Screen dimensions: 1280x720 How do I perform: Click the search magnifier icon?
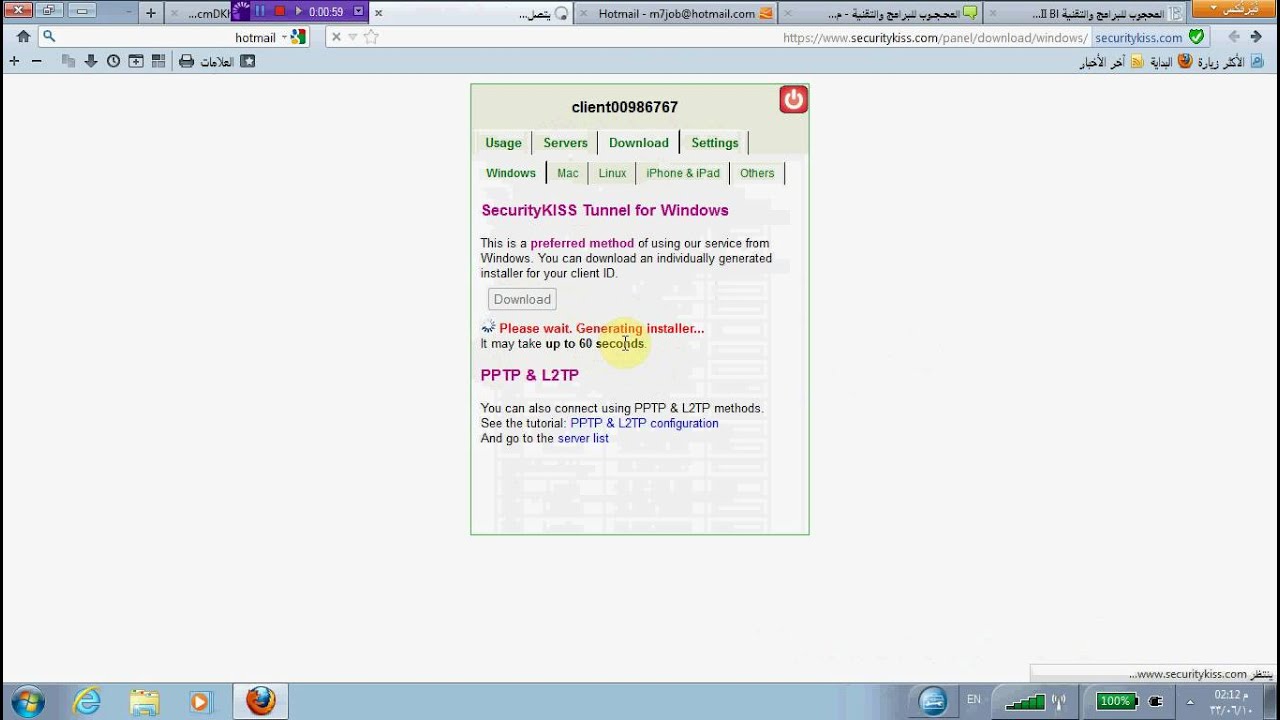tap(48, 37)
